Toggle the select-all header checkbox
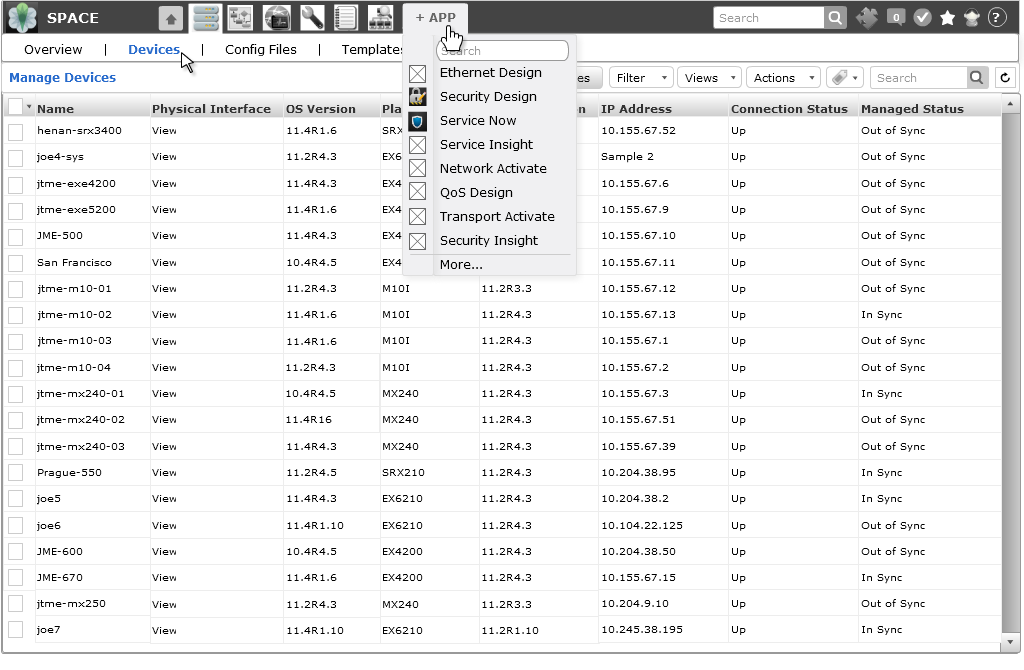 pyautogui.click(x=16, y=107)
